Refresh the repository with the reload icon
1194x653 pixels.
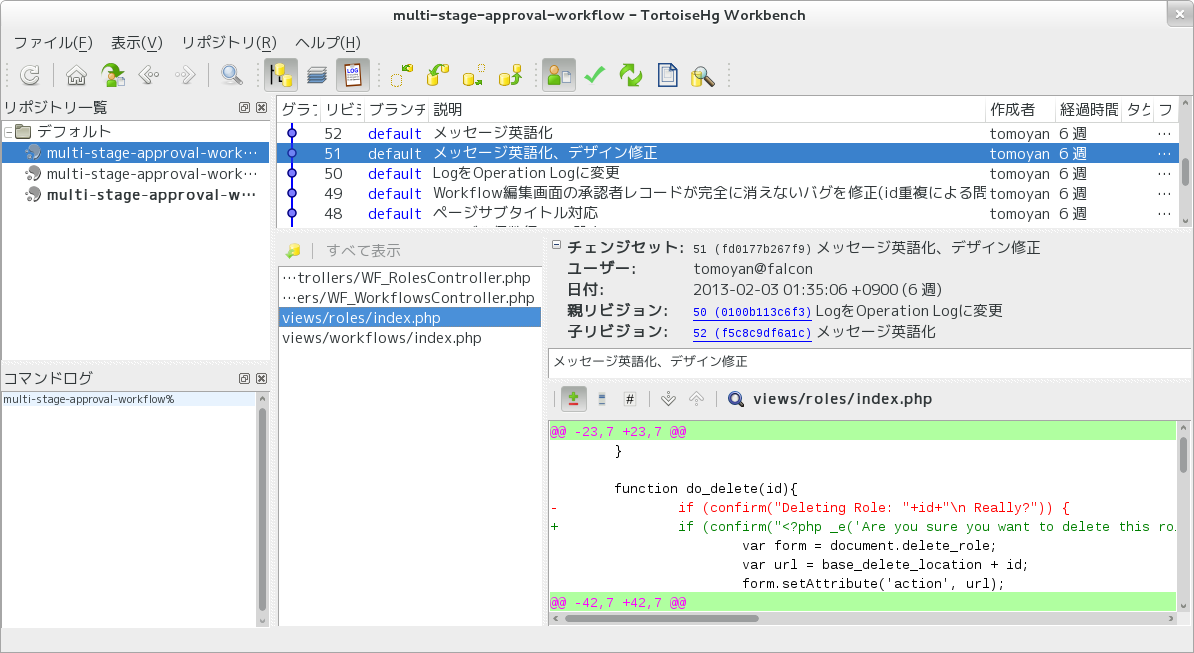(30, 75)
